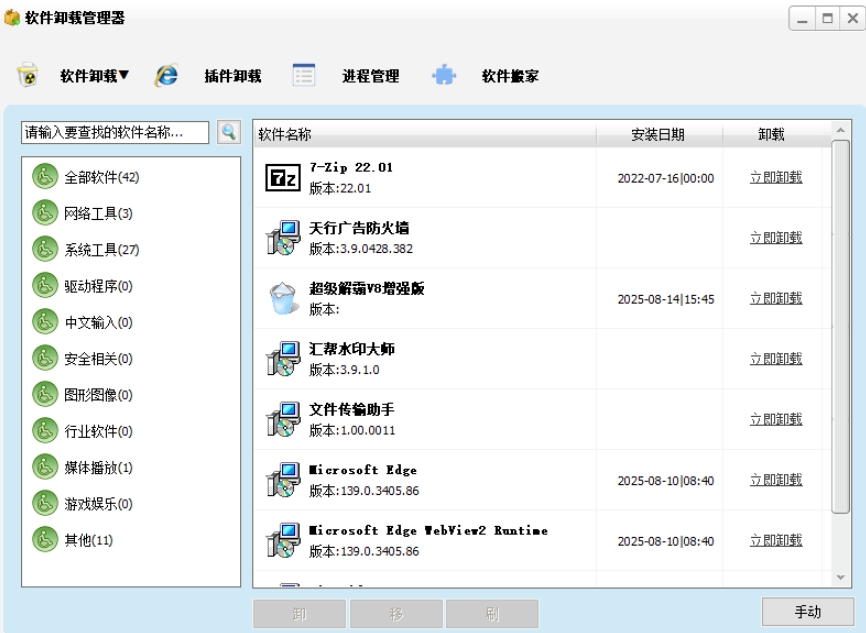Select 系统工具(27) category
This screenshot has width=866, height=633.
click(x=102, y=250)
